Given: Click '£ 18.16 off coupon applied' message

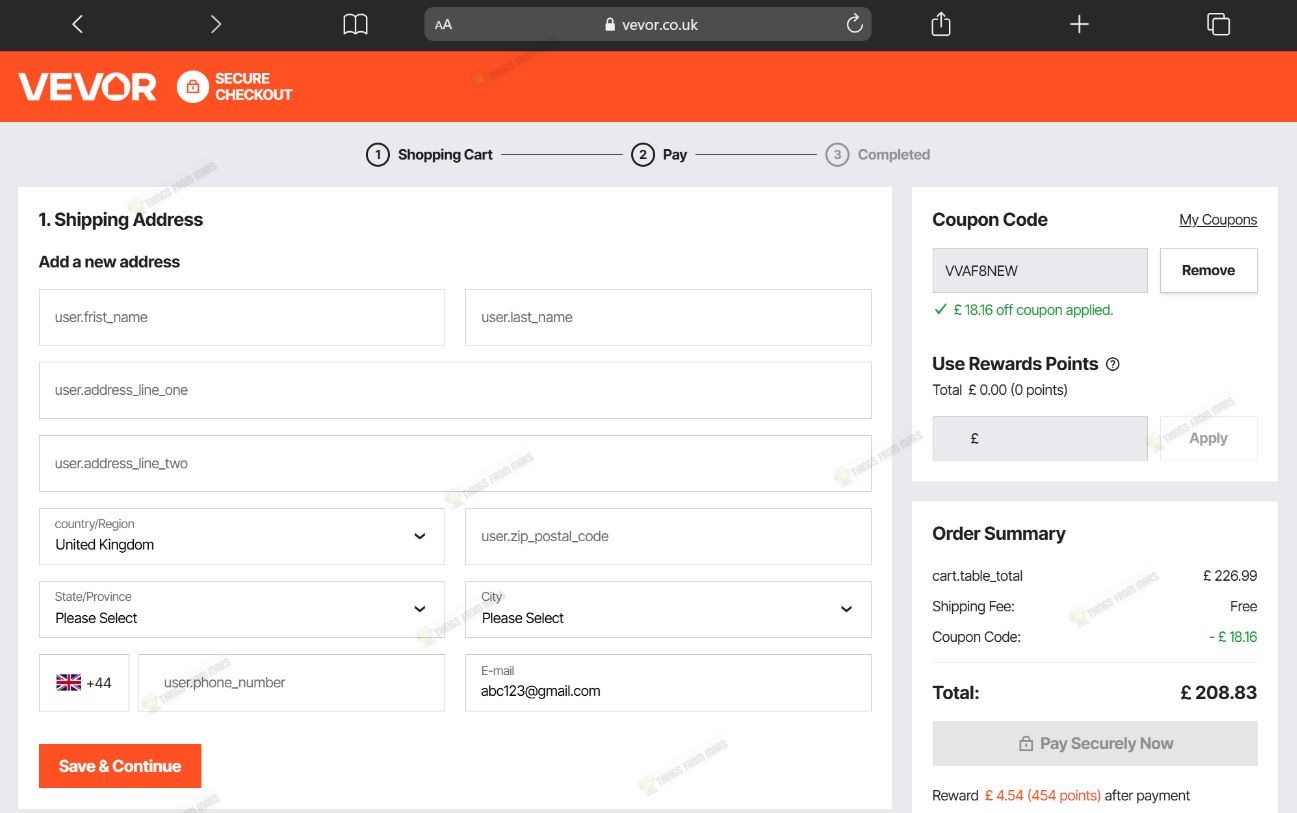Looking at the screenshot, I should 1032,310.
